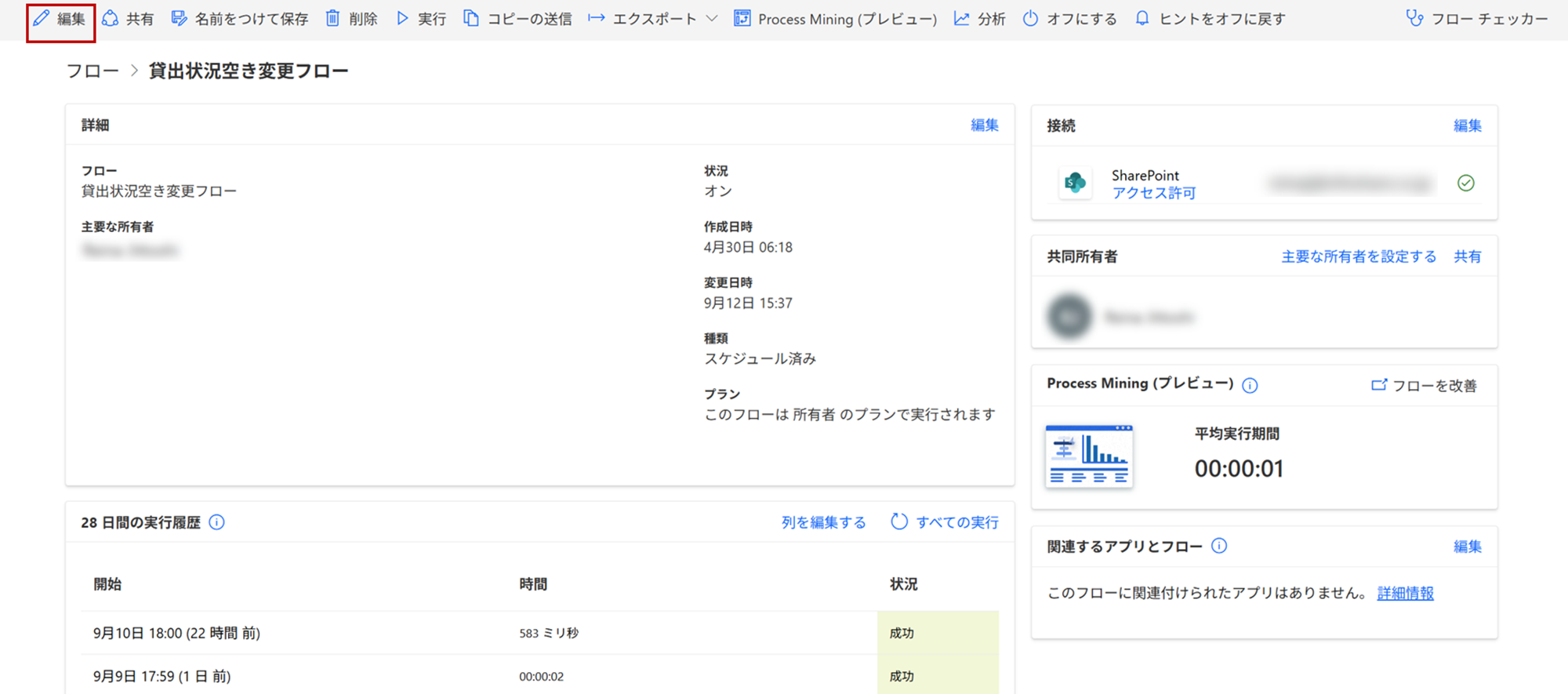
Task: Click 編集 link in 詳細 panel
Action: point(984,125)
